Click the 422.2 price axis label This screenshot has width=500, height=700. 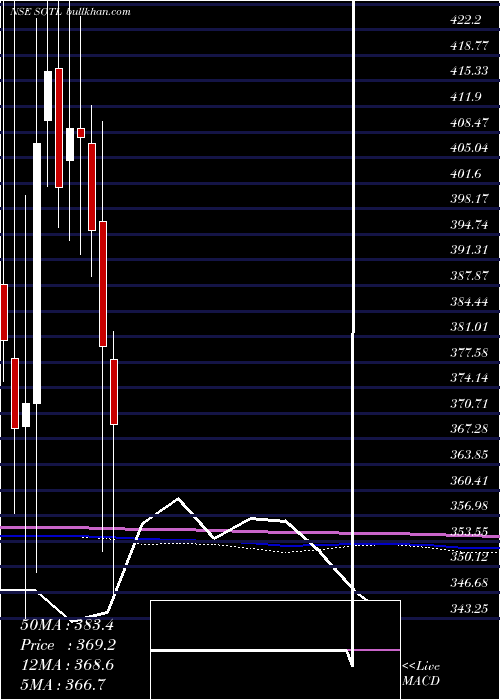coord(468,20)
